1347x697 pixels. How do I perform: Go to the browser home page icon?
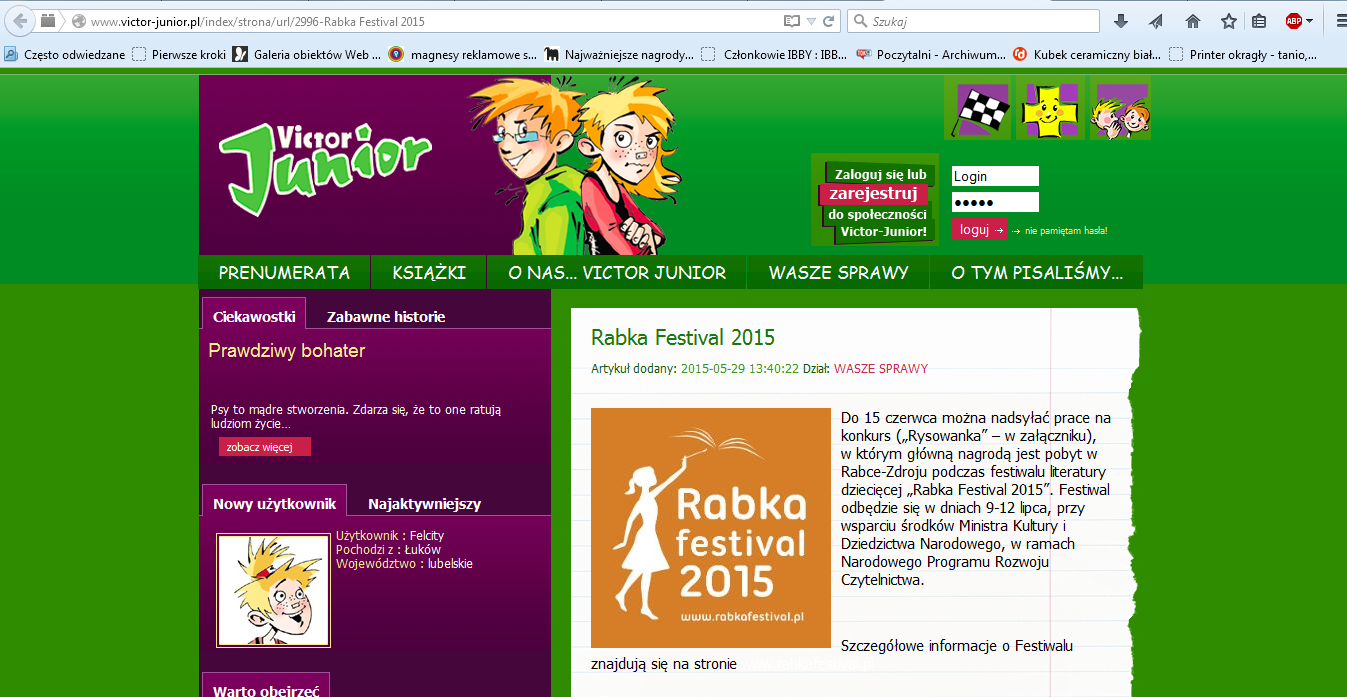(x=1192, y=21)
